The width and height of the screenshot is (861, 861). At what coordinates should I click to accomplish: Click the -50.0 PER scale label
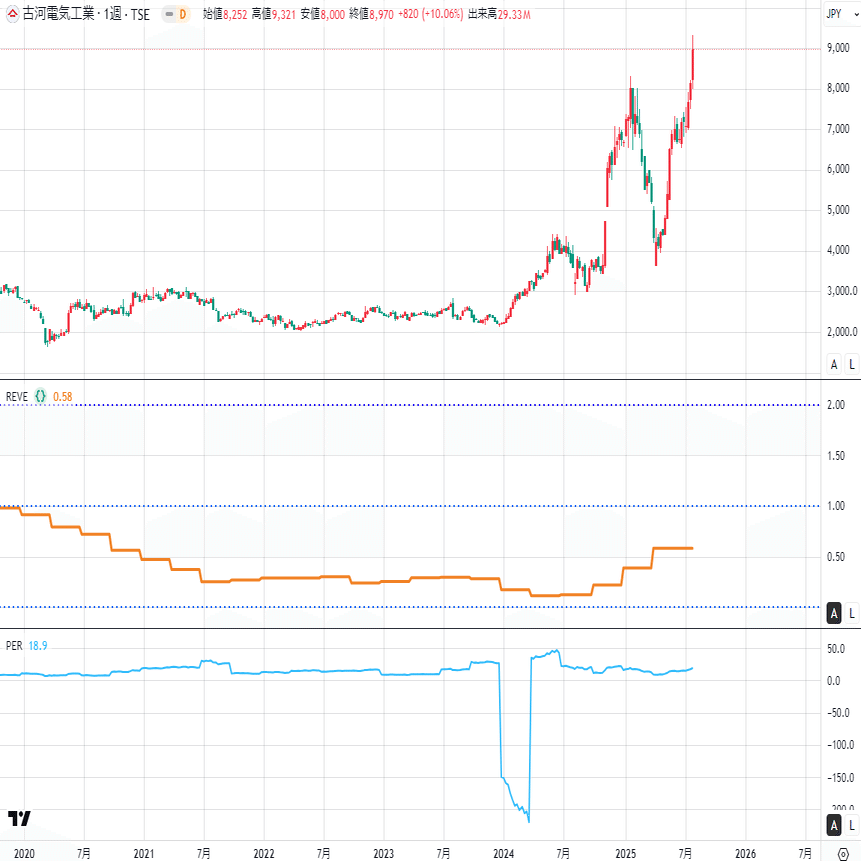click(x=838, y=713)
